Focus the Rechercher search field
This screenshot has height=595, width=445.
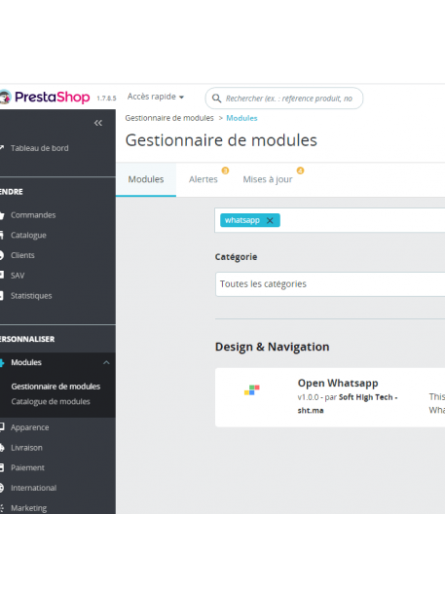tap(289, 98)
